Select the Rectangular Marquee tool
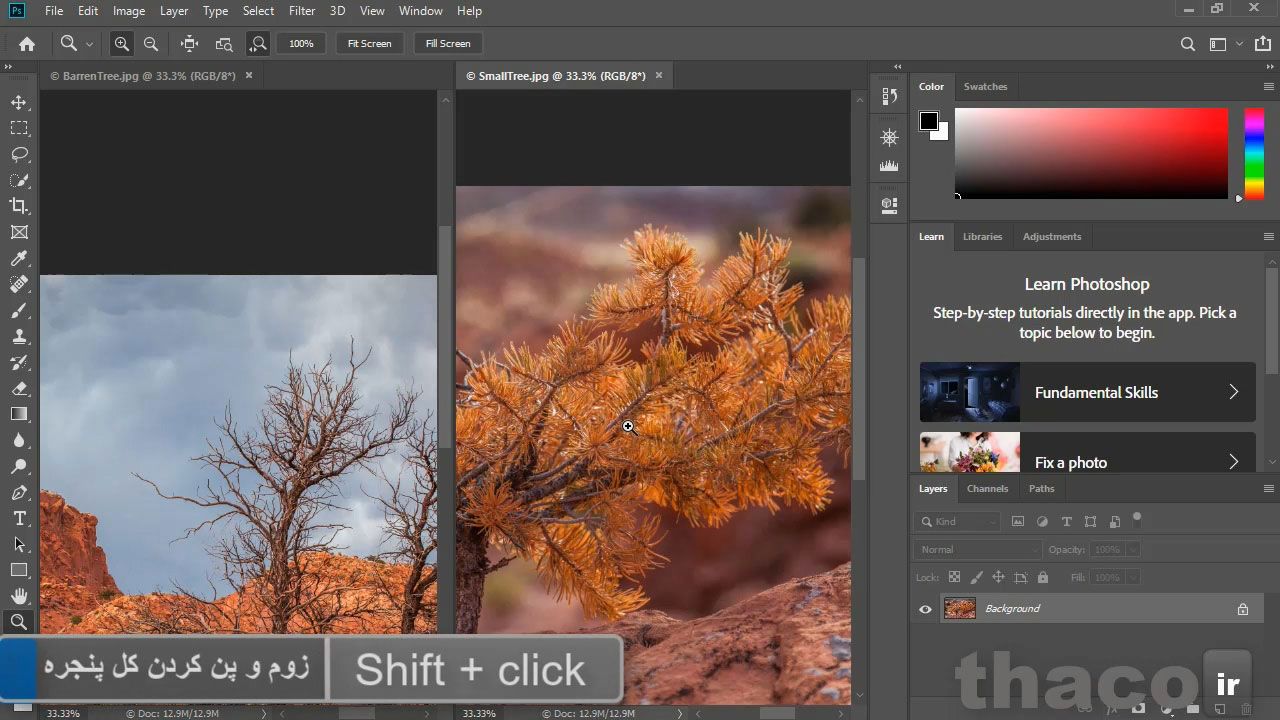1280x720 pixels. (x=19, y=128)
